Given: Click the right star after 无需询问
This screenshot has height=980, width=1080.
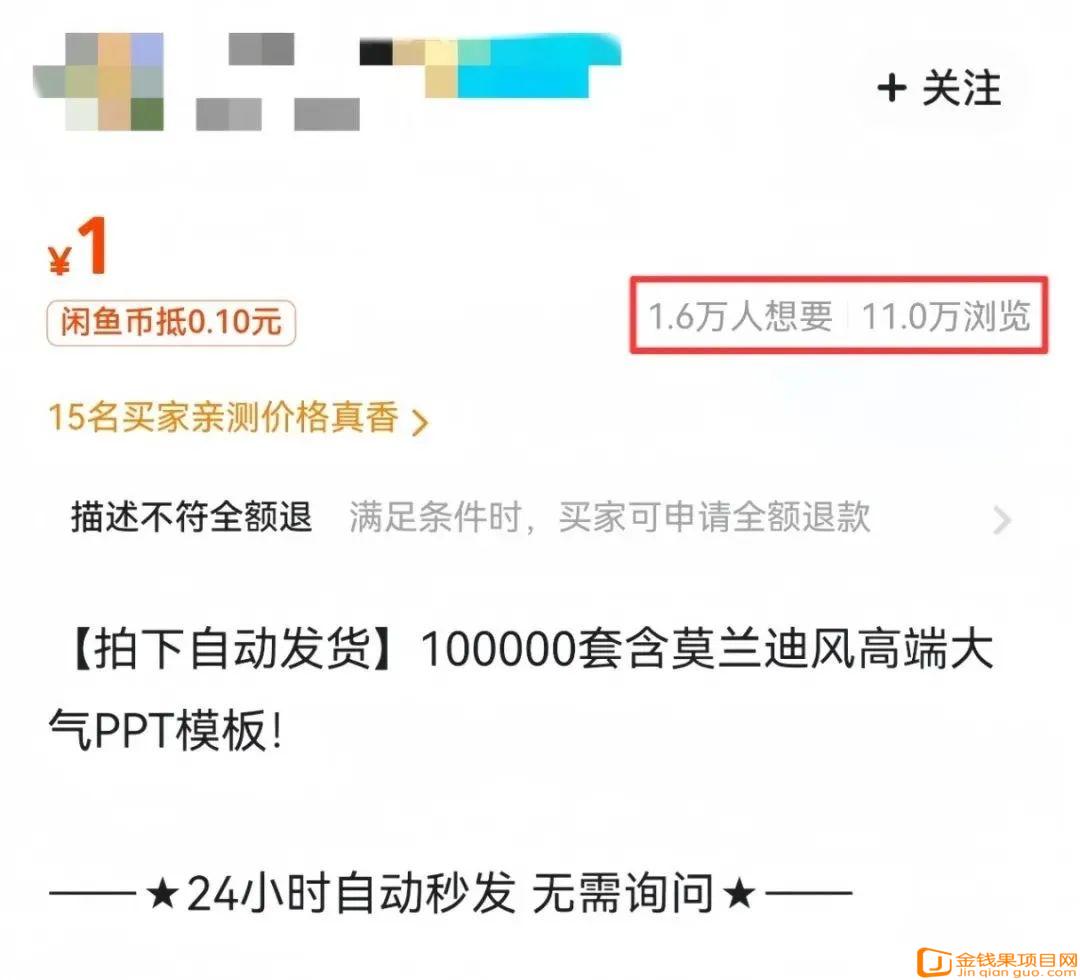Looking at the screenshot, I should [x=739, y=894].
